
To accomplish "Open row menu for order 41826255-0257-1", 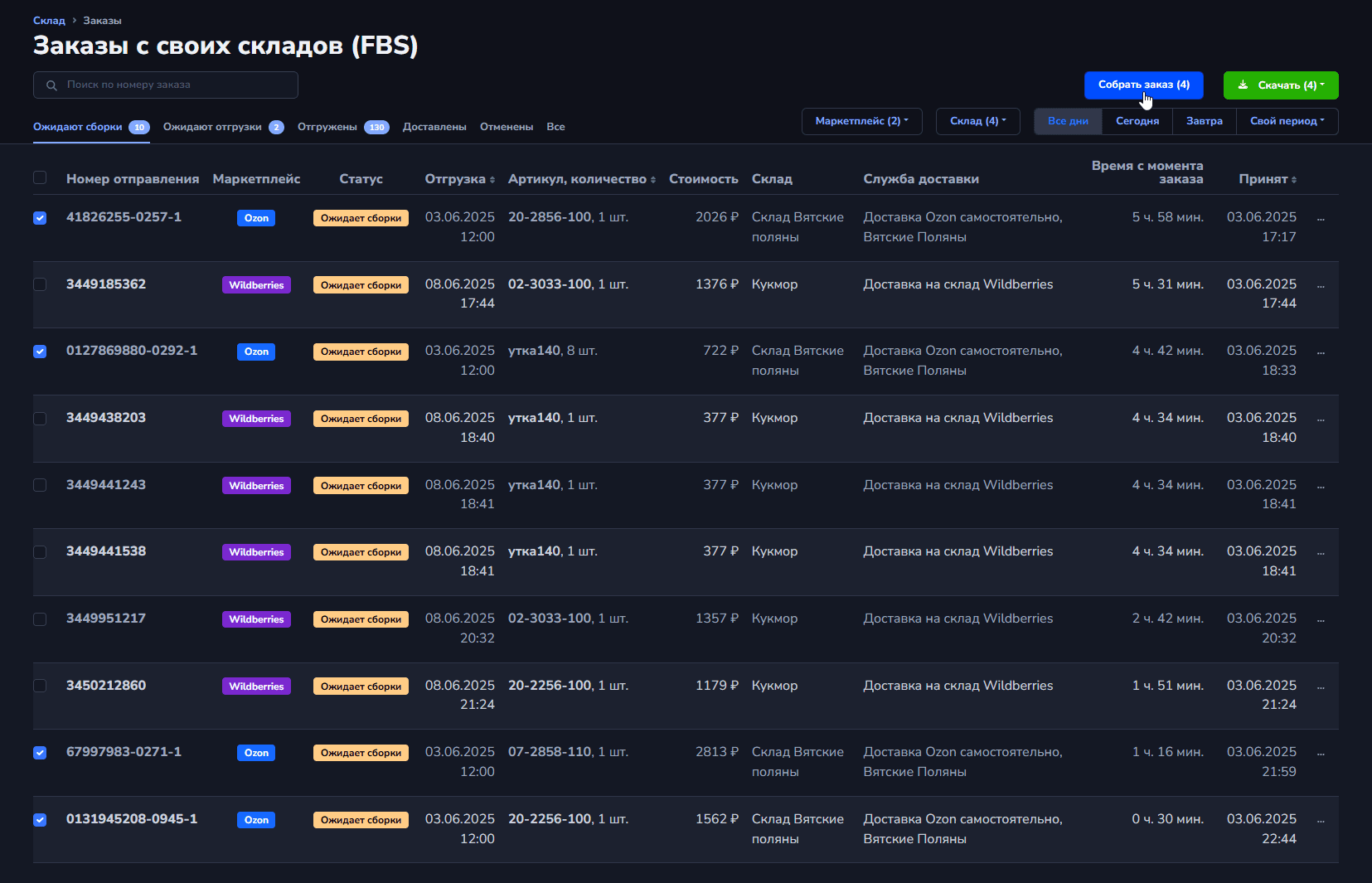I will 1320,219.
